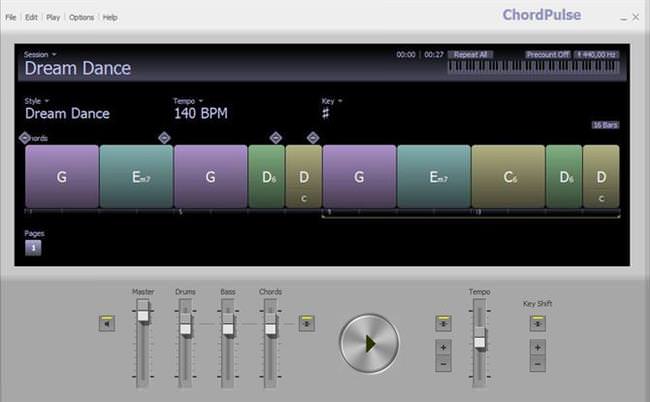Screen dimensions: 650x402
Task: Open the Play menu
Action: 53,17
